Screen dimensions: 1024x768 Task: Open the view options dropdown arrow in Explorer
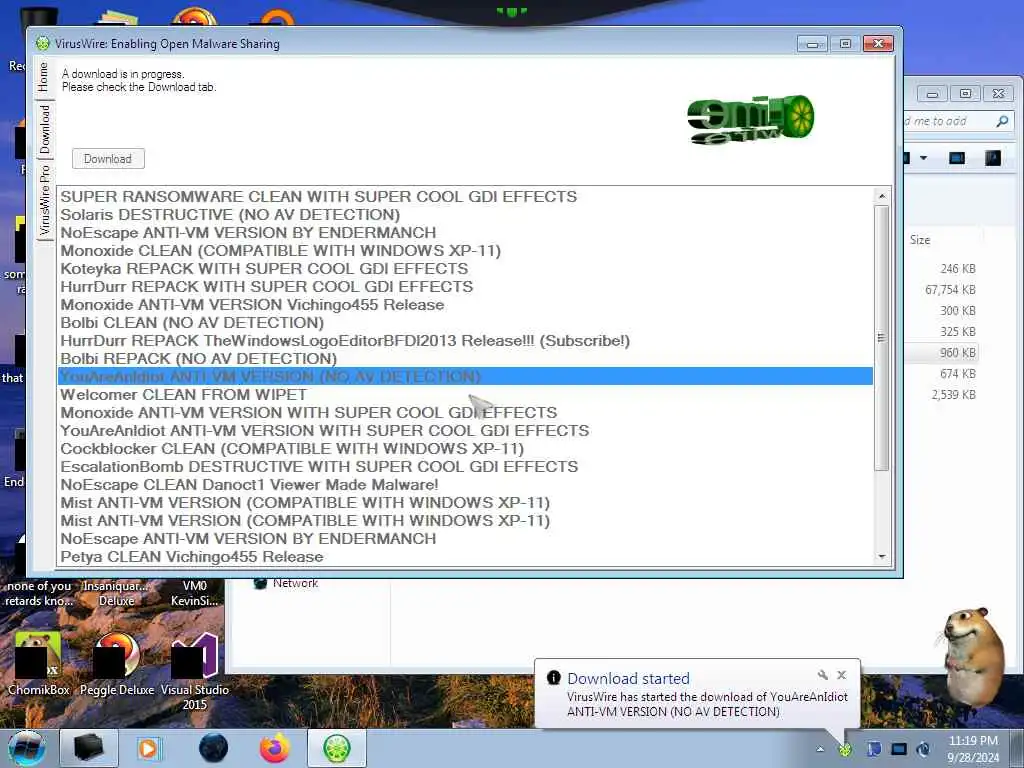(x=923, y=158)
